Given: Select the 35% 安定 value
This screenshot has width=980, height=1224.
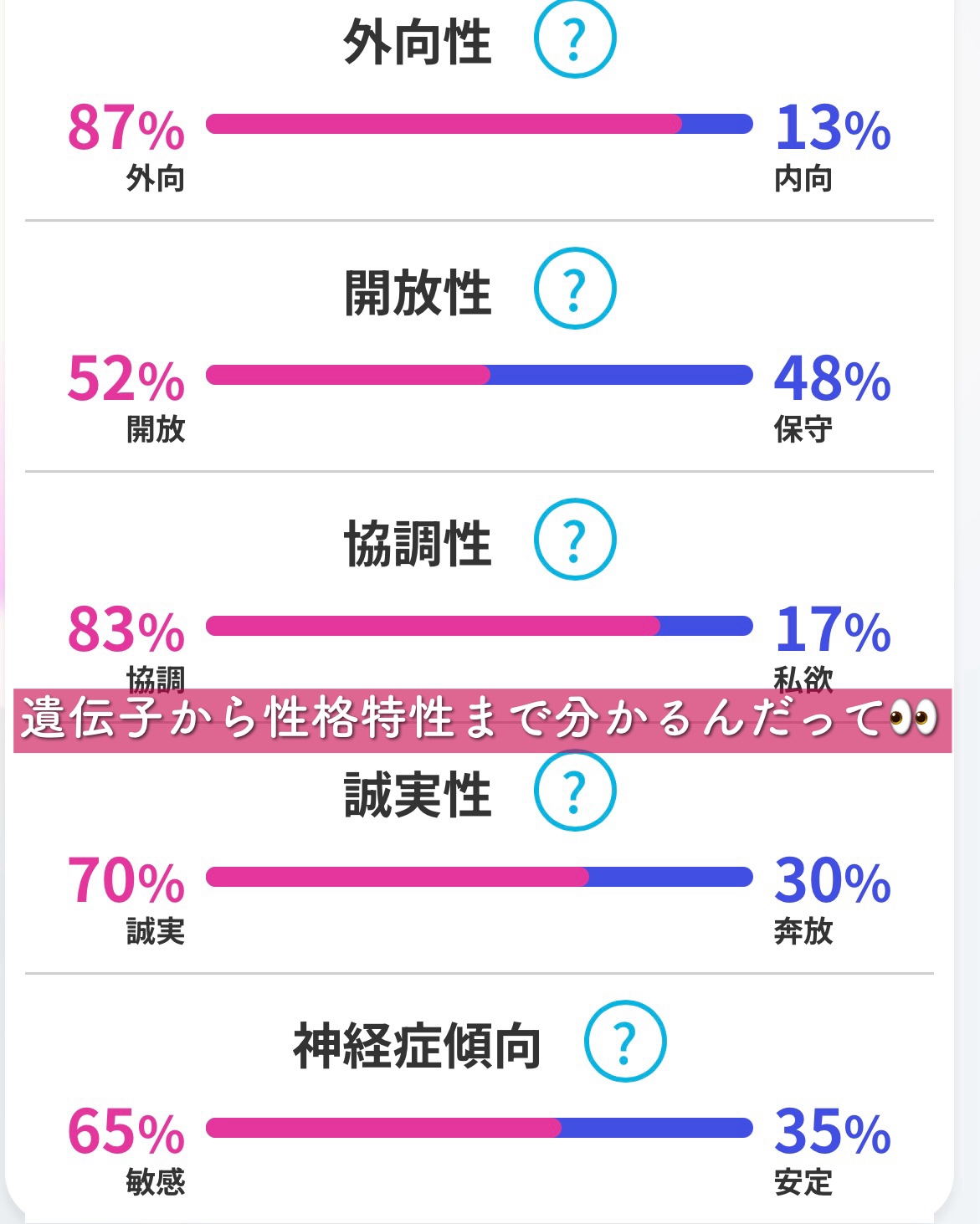Looking at the screenshot, I should (x=832, y=1132).
